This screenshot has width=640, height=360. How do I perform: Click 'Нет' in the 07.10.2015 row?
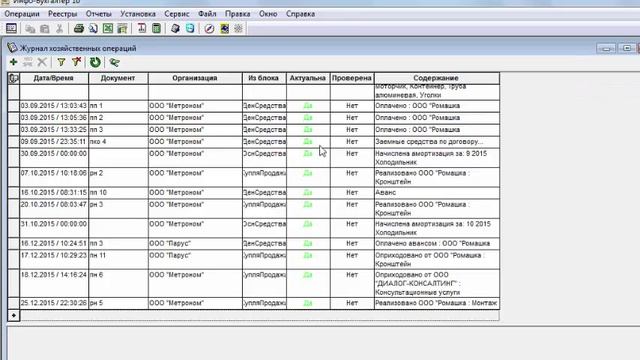point(352,173)
